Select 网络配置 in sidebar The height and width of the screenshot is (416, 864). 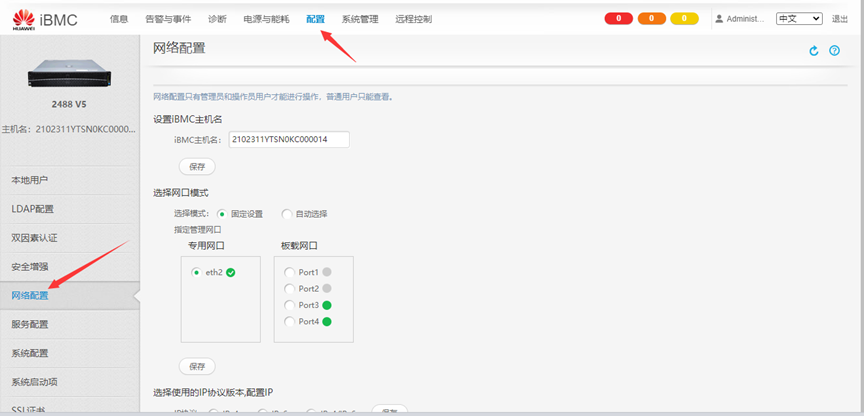click(x=70, y=296)
